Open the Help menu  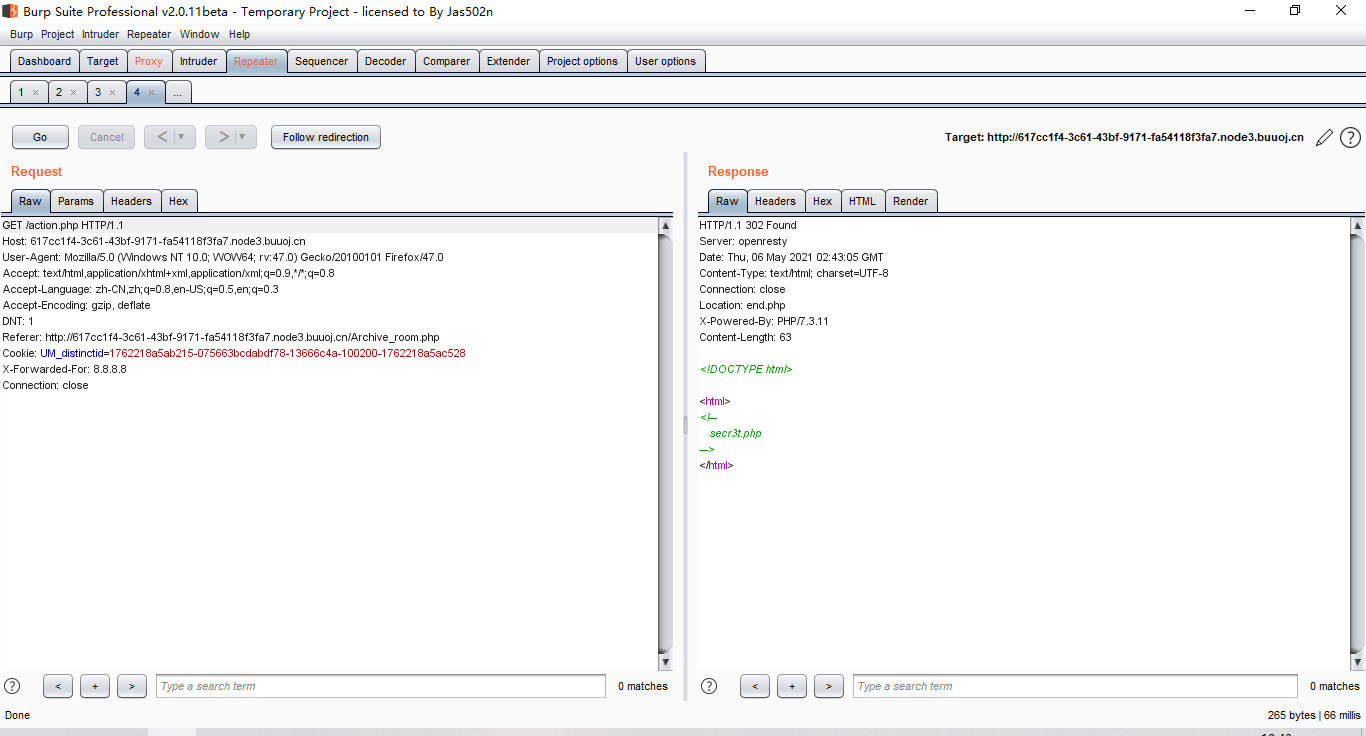(x=239, y=34)
